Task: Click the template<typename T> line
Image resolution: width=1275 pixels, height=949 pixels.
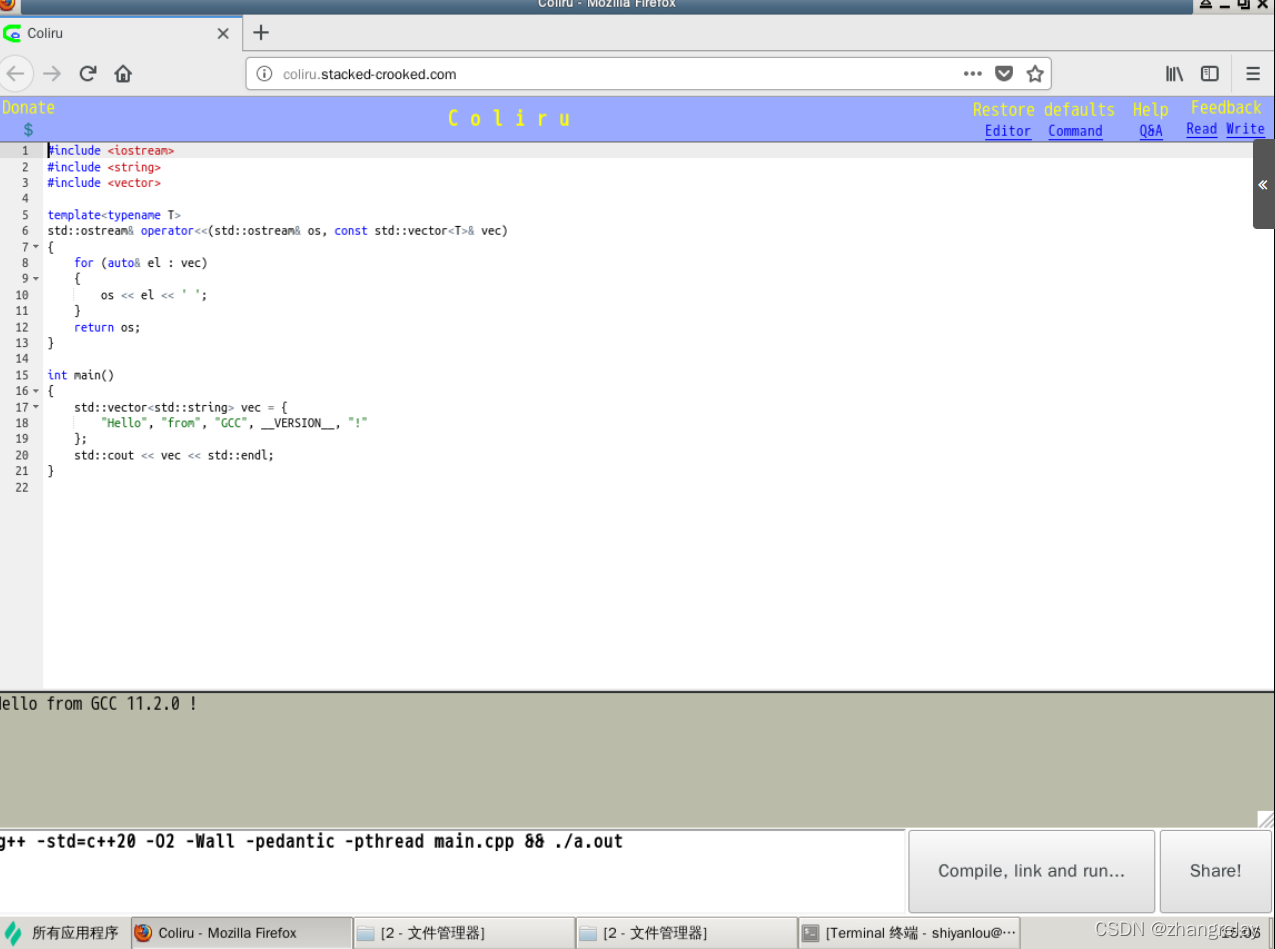Action: click(x=114, y=215)
